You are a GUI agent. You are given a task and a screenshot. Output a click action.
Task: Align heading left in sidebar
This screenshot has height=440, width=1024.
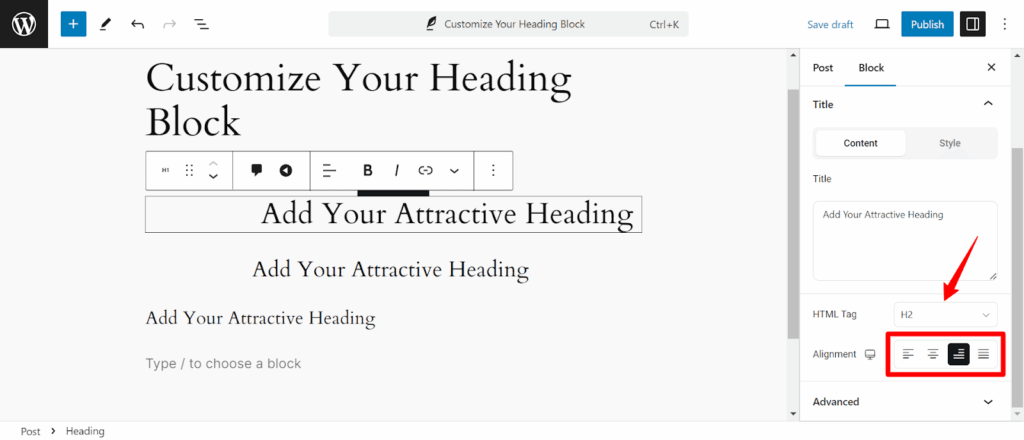coord(908,354)
